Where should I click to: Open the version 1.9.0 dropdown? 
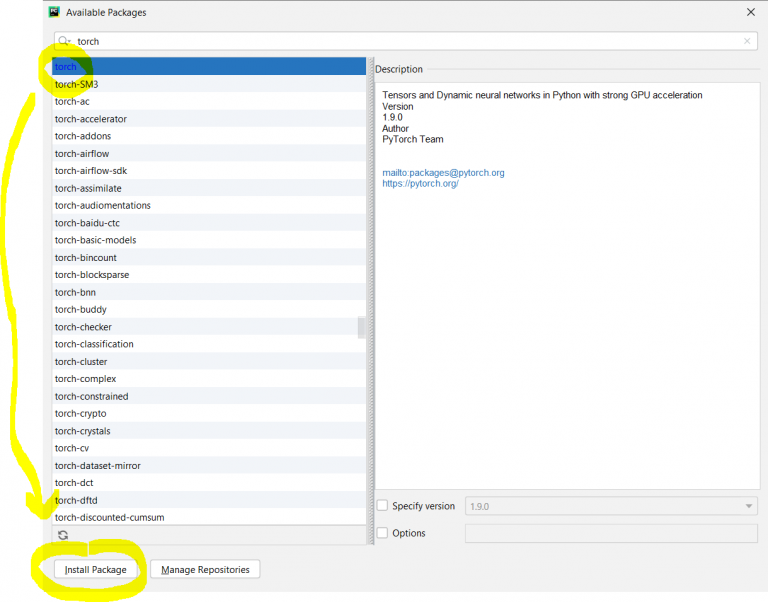pyautogui.click(x=610, y=506)
